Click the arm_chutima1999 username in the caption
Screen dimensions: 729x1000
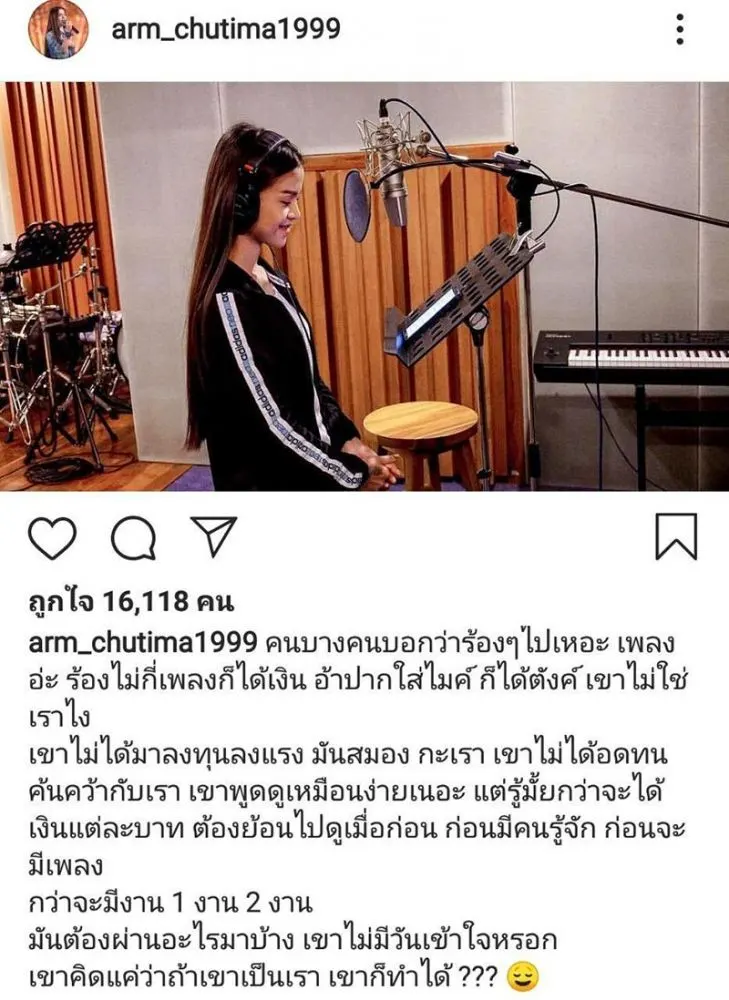143,642
